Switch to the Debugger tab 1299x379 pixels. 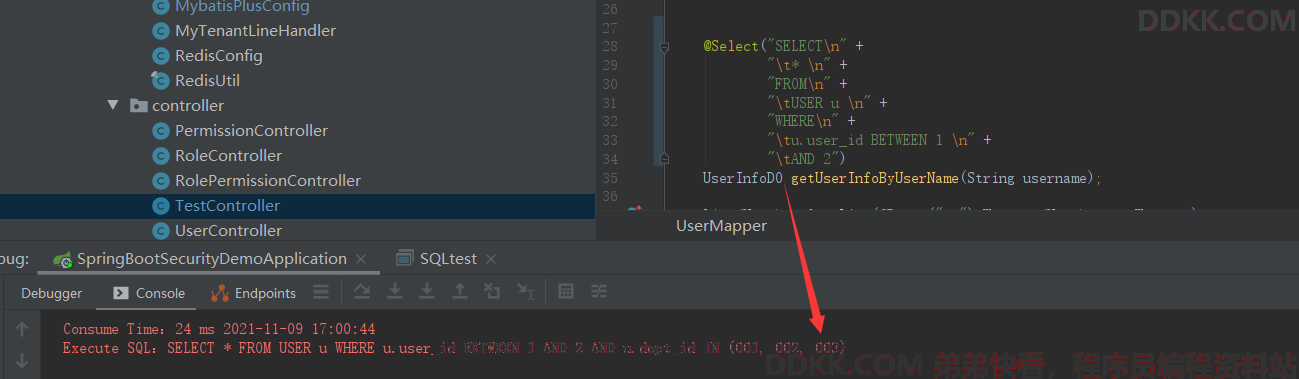click(x=51, y=293)
